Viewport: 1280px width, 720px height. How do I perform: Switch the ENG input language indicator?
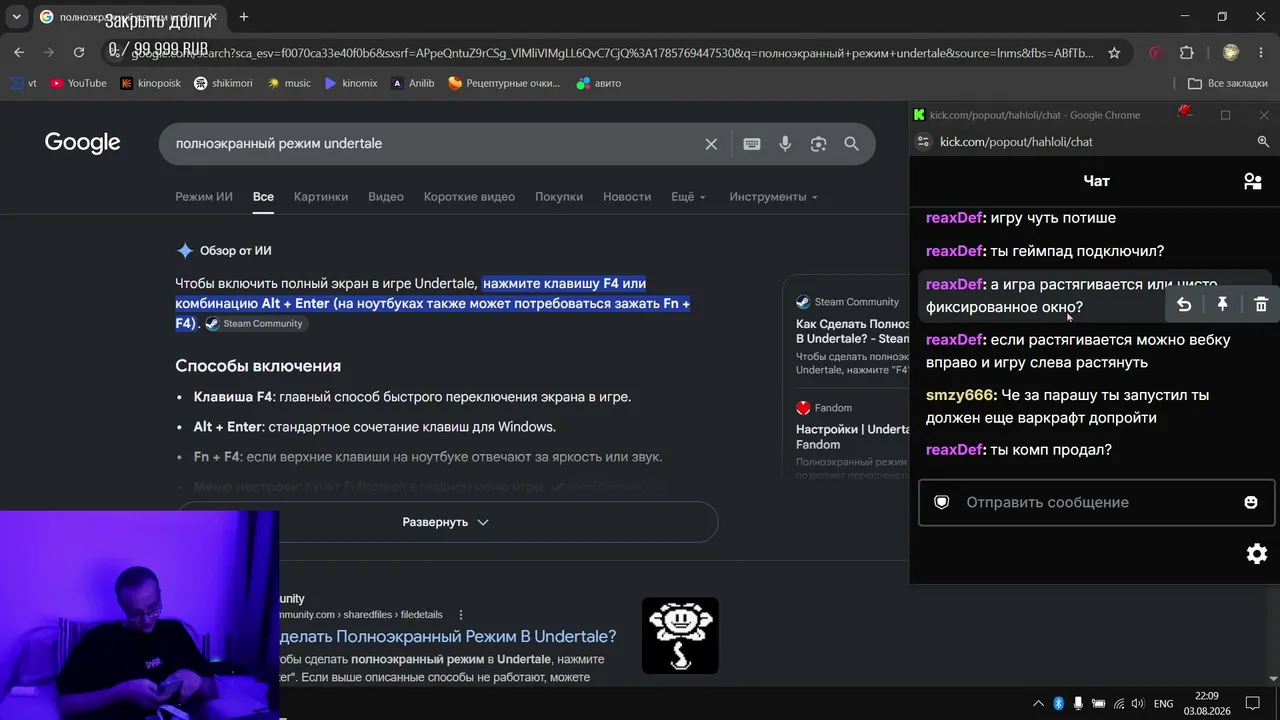pyautogui.click(x=1164, y=704)
